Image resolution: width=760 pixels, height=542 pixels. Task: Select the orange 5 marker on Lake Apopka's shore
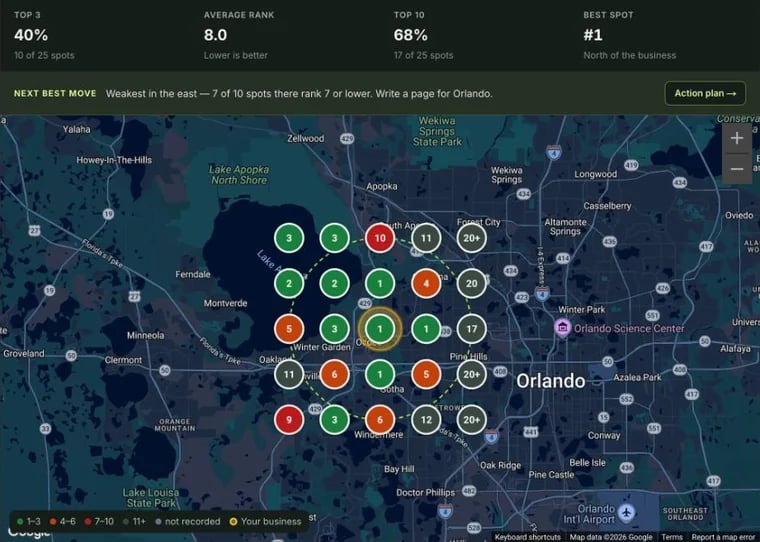[x=289, y=329]
